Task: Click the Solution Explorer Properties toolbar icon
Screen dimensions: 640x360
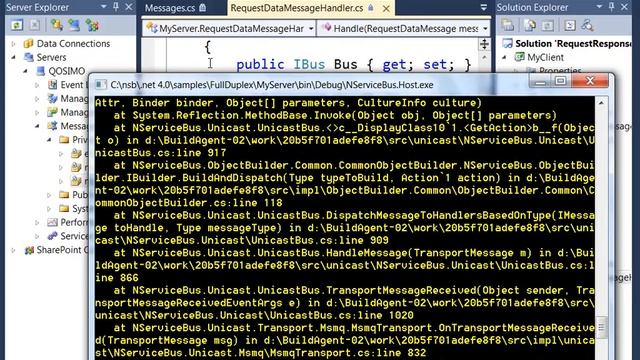Action: (x=508, y=26)
